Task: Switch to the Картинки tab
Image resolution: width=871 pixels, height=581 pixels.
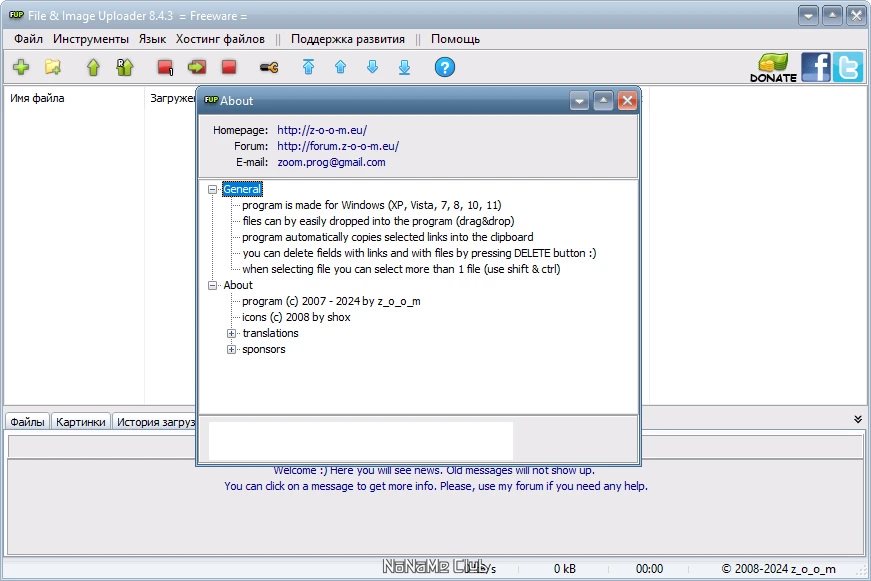Action: 81,422
